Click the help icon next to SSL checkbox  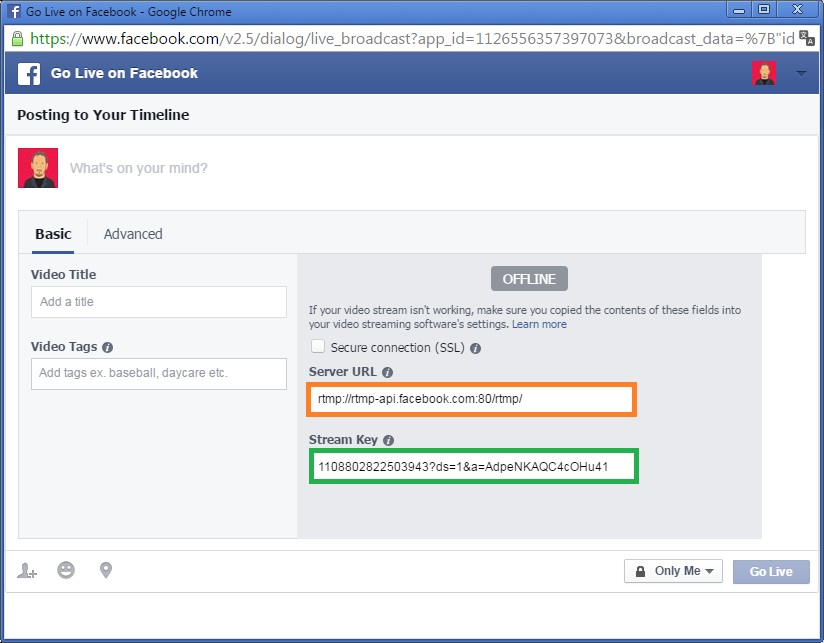473,347
